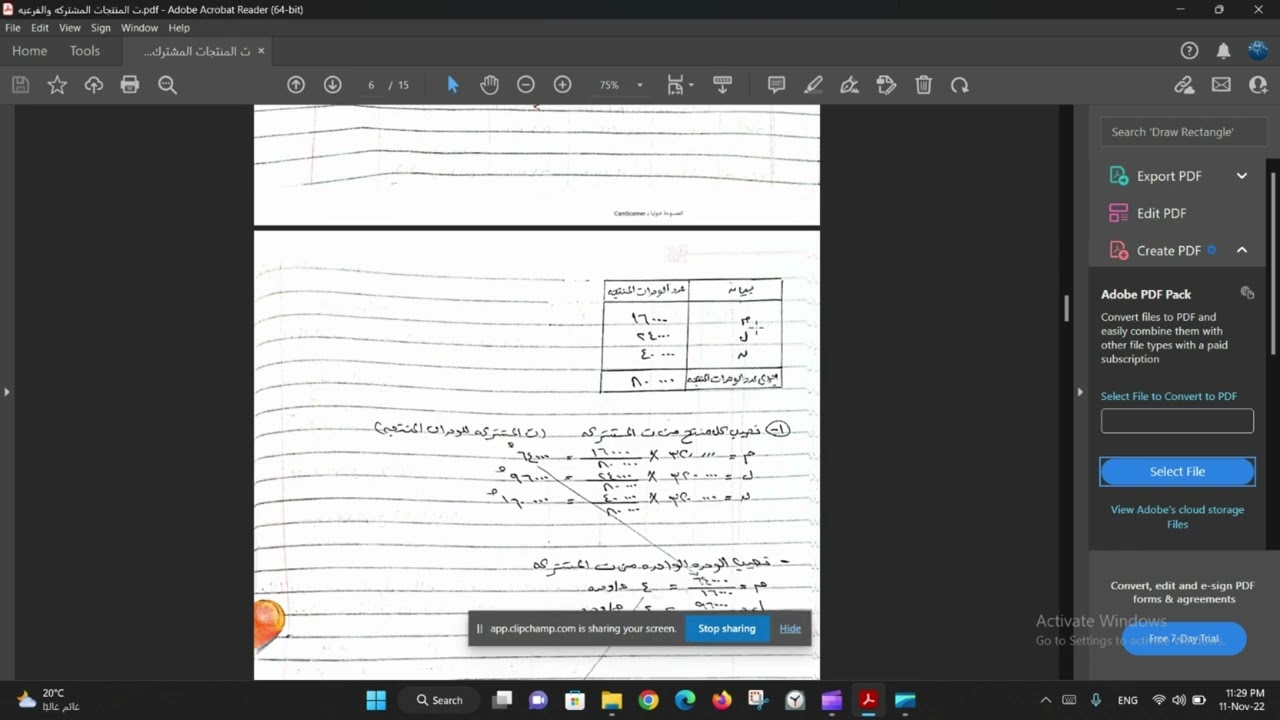Viewport: 1280px width, 720px height.
Task: Share a link to the file
Action: [1185, 85]
